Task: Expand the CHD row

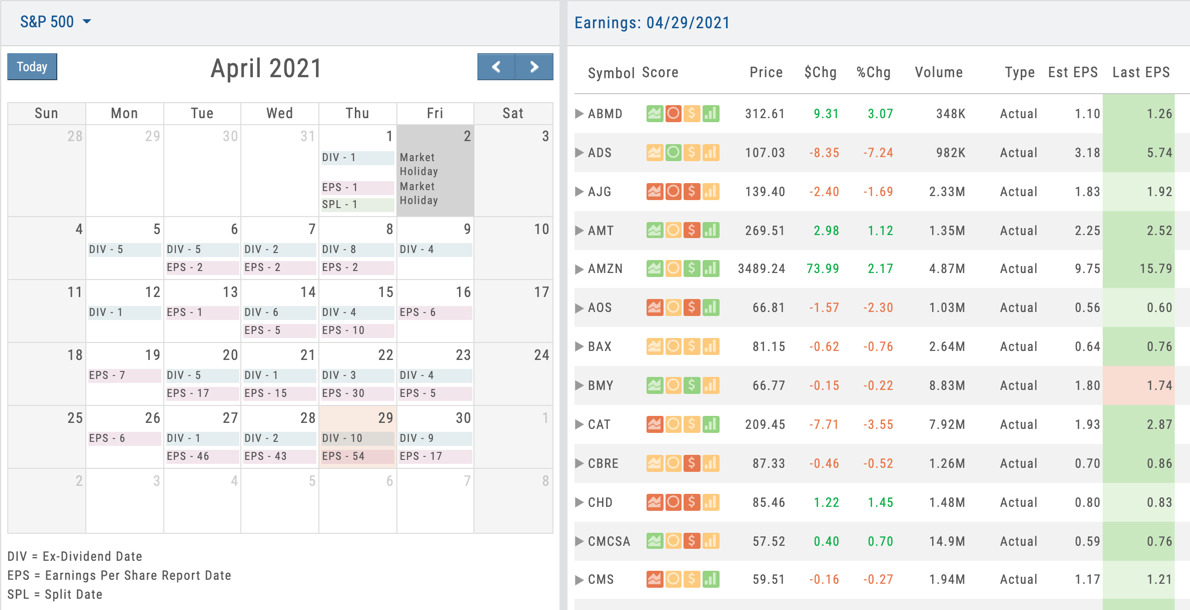Action: pyautogui.click(x=579, y=502)
